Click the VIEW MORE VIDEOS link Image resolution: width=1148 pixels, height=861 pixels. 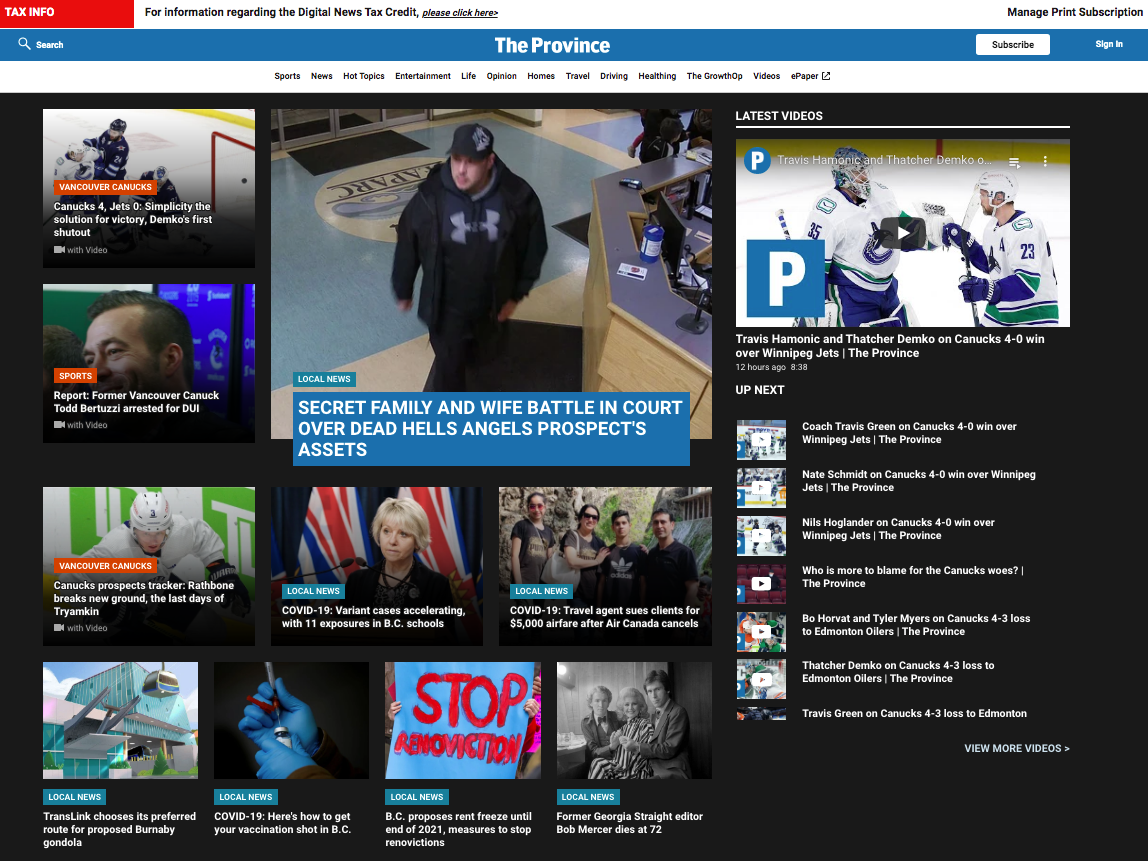point(1016,748)
